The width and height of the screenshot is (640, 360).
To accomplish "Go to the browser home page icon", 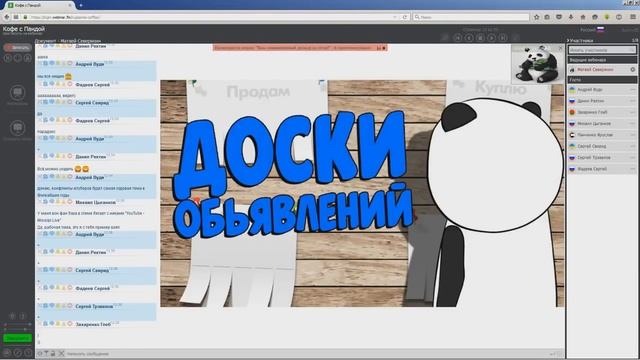I will pyautogui.click(x=583, y=17).
